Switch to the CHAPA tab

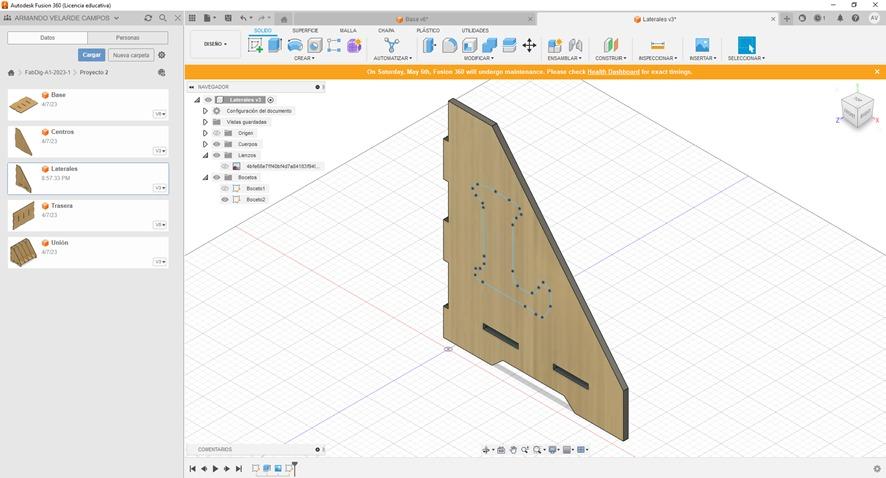pos(386,31)
